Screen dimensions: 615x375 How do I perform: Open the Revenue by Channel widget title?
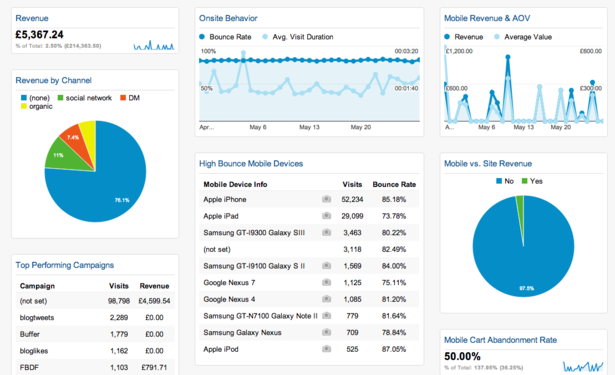[x=53, y=80]
